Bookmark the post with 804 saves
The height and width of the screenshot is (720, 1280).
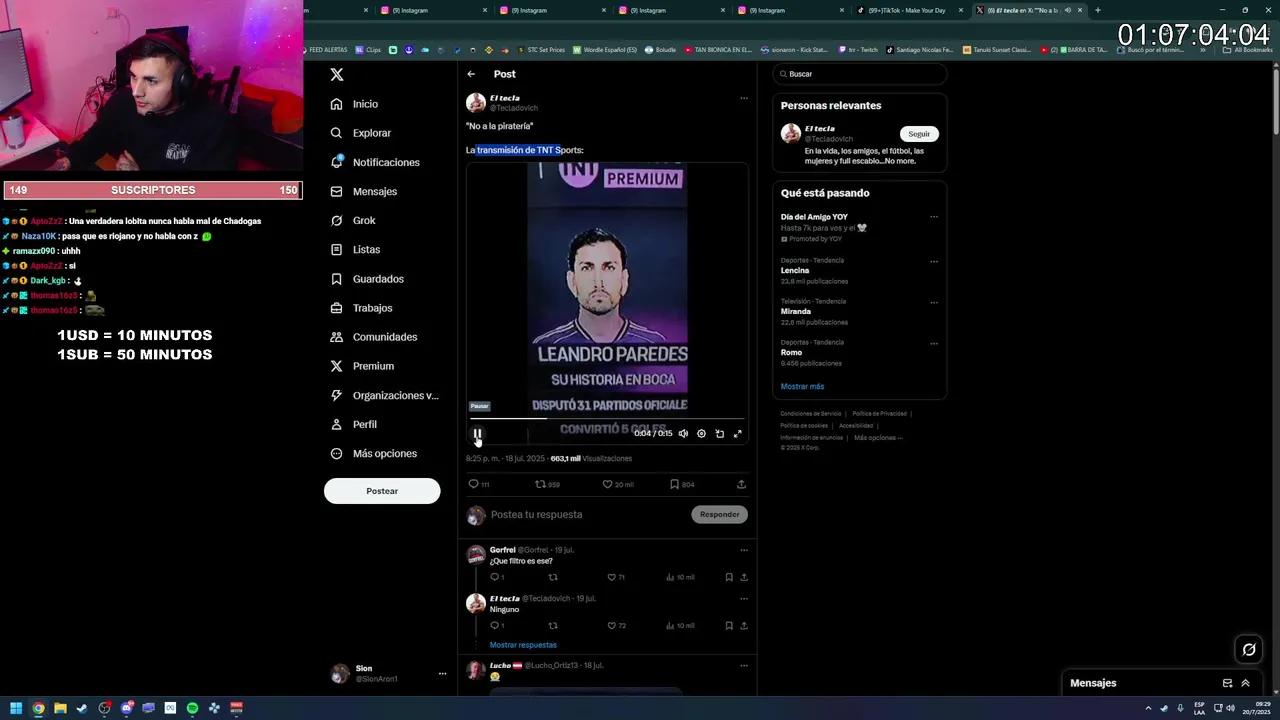(682, 484)
